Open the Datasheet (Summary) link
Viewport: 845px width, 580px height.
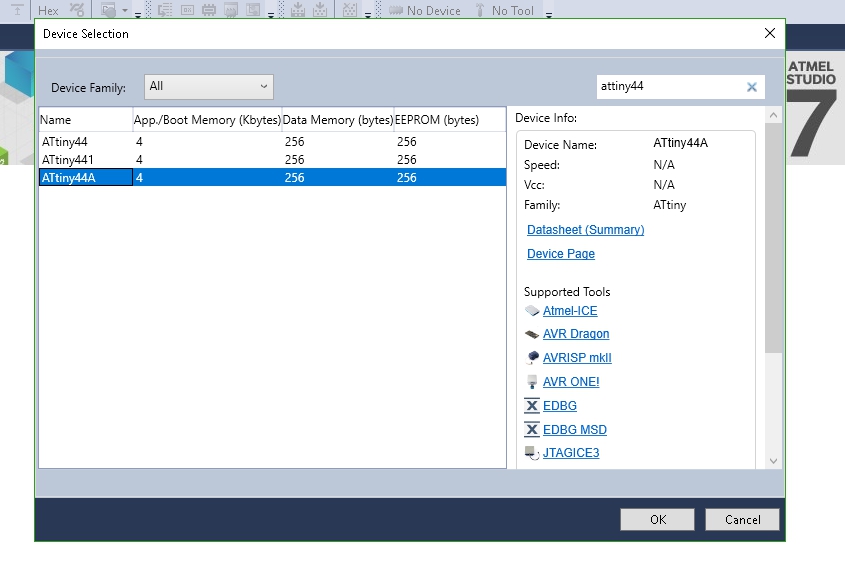pyautogui.click(x=585, y=230)
